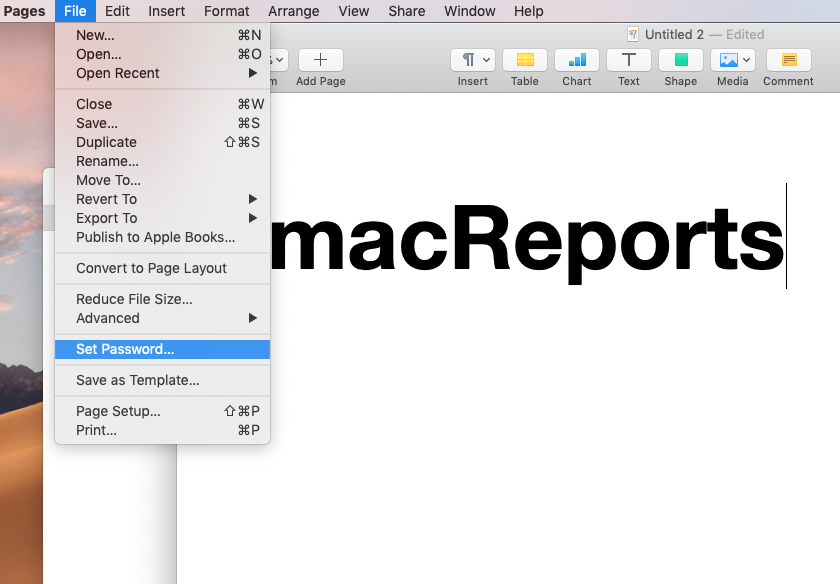Click the Add Page plus icon

320,59
